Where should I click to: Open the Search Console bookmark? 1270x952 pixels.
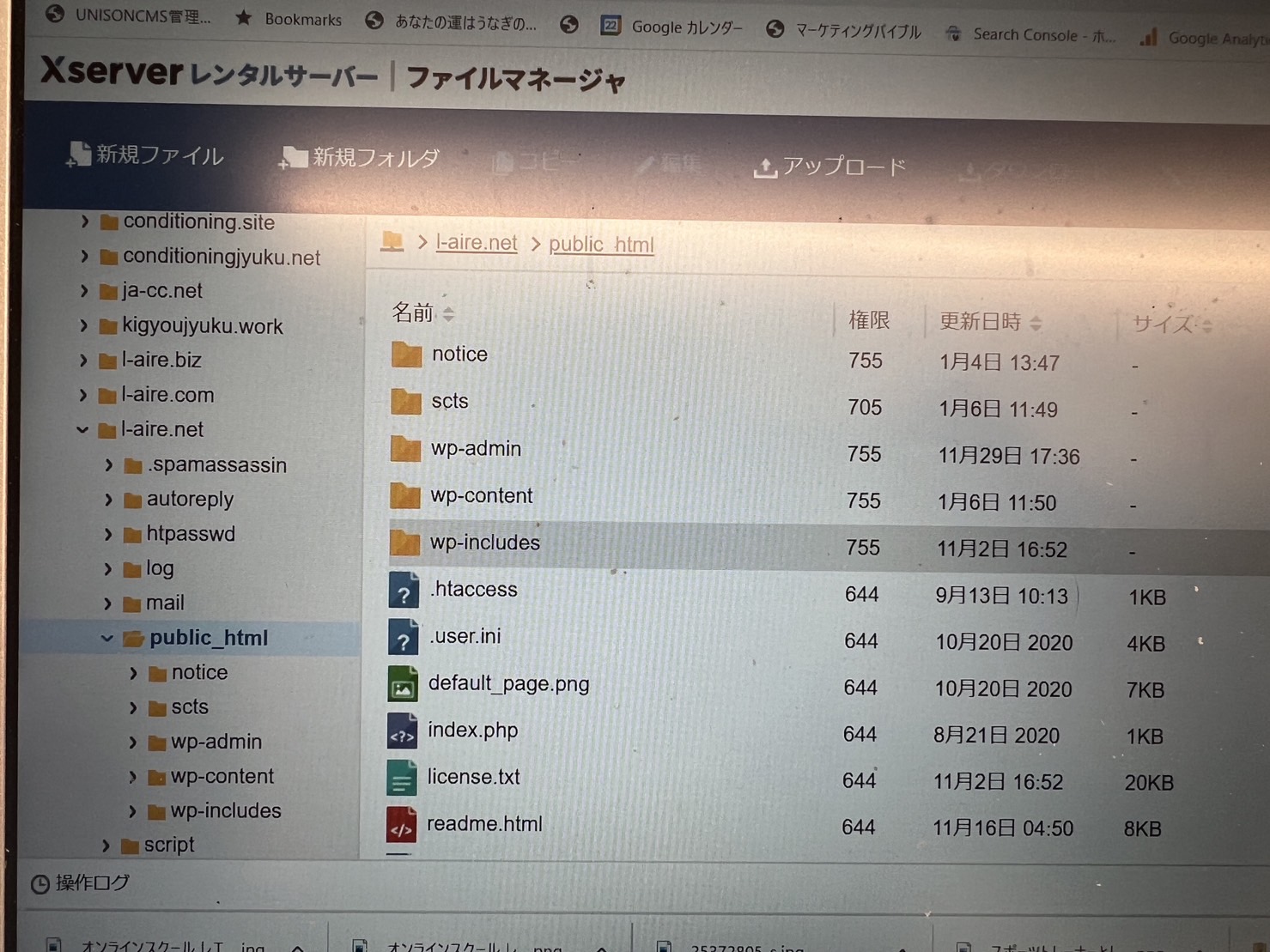[1030, 35]
